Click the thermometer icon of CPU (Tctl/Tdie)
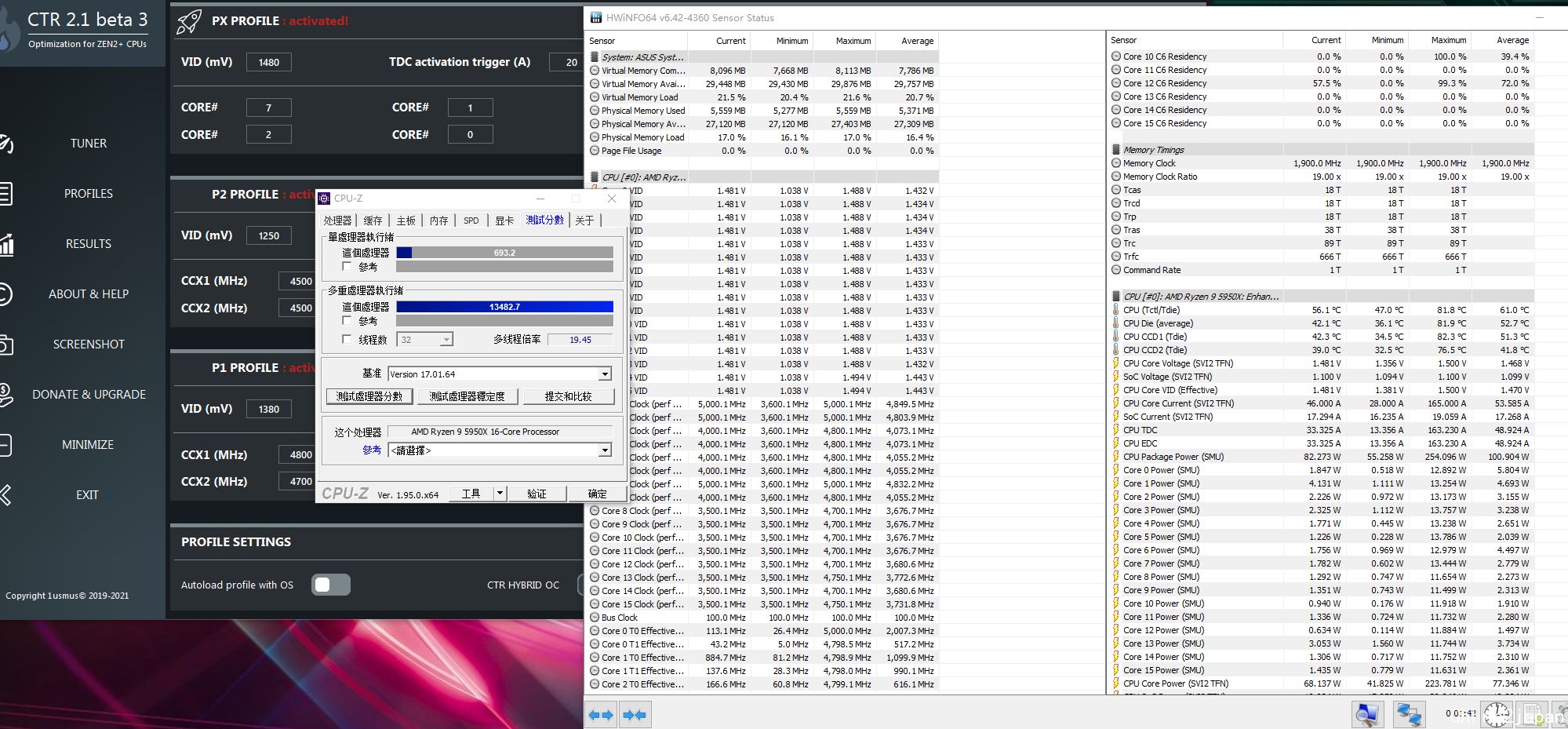 coord(1116,309)
